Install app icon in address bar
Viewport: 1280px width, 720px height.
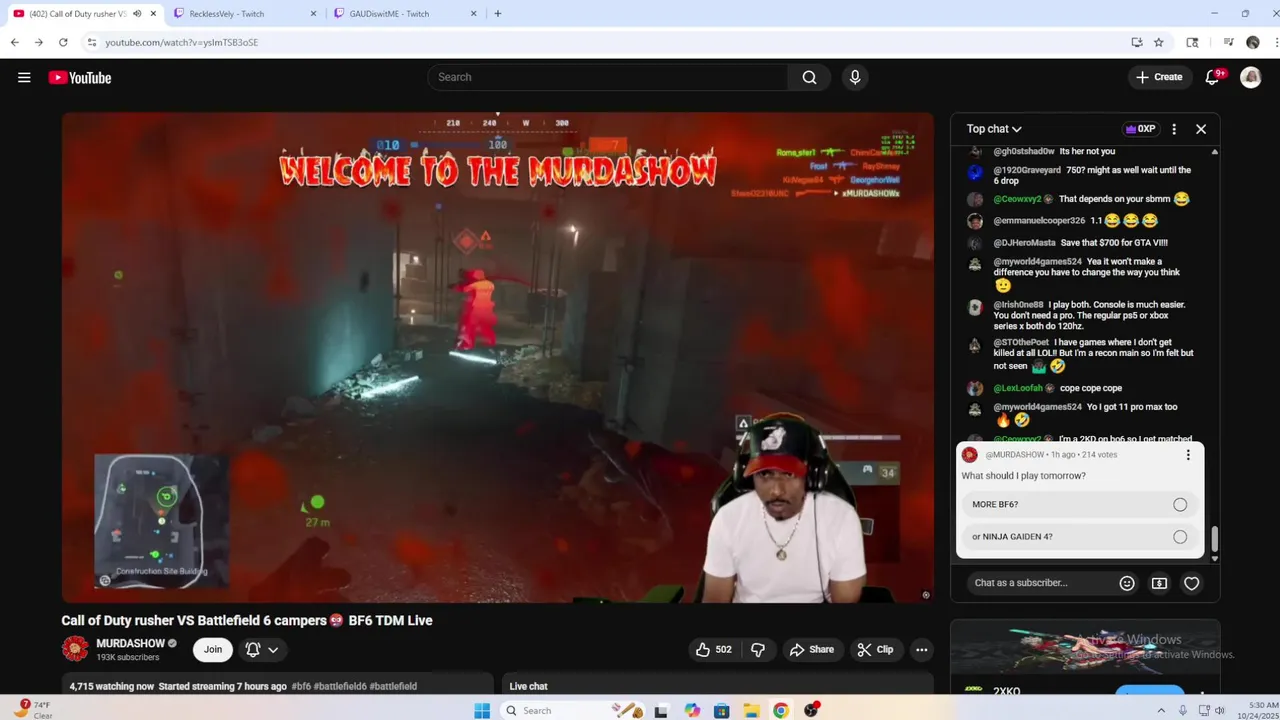pyautogui.click(x=1137, y=42)
